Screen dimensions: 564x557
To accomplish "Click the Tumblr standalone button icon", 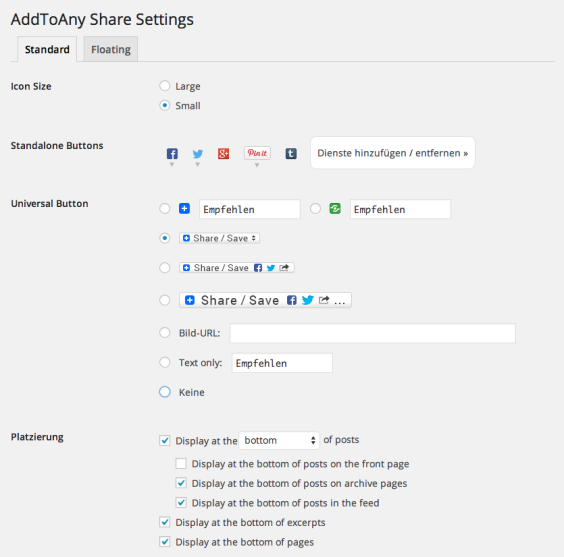I will click(291, 154).
